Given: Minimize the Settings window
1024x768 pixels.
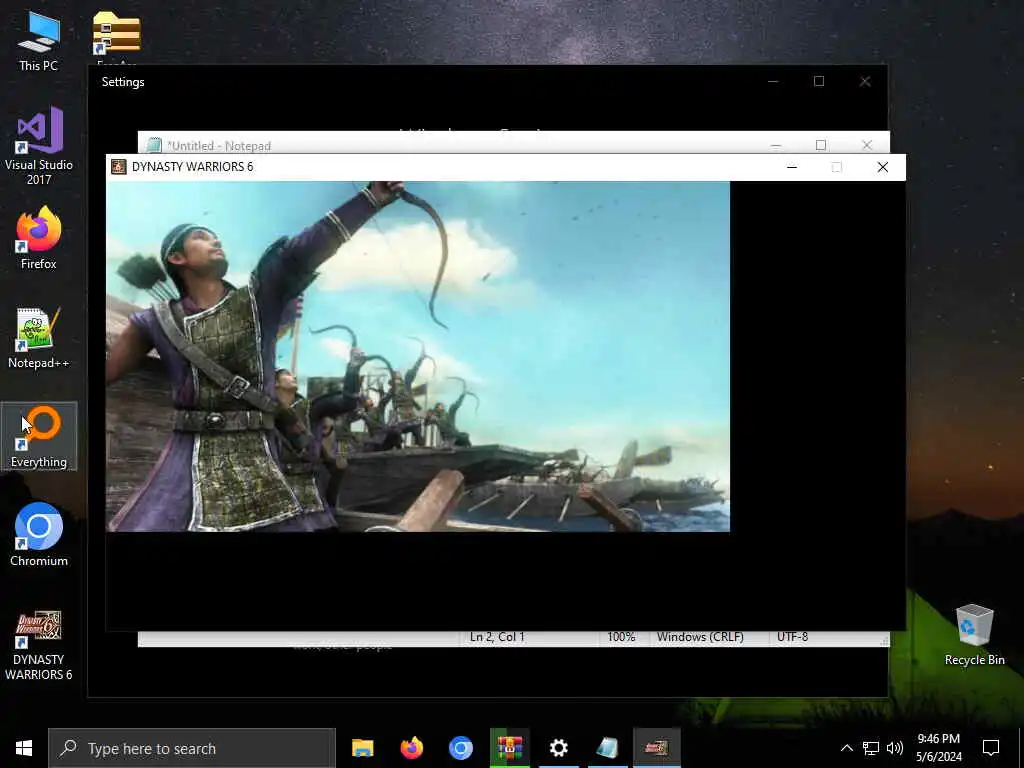Looking at the screenshot, I should pyautogui.click(x=773, y=82).
